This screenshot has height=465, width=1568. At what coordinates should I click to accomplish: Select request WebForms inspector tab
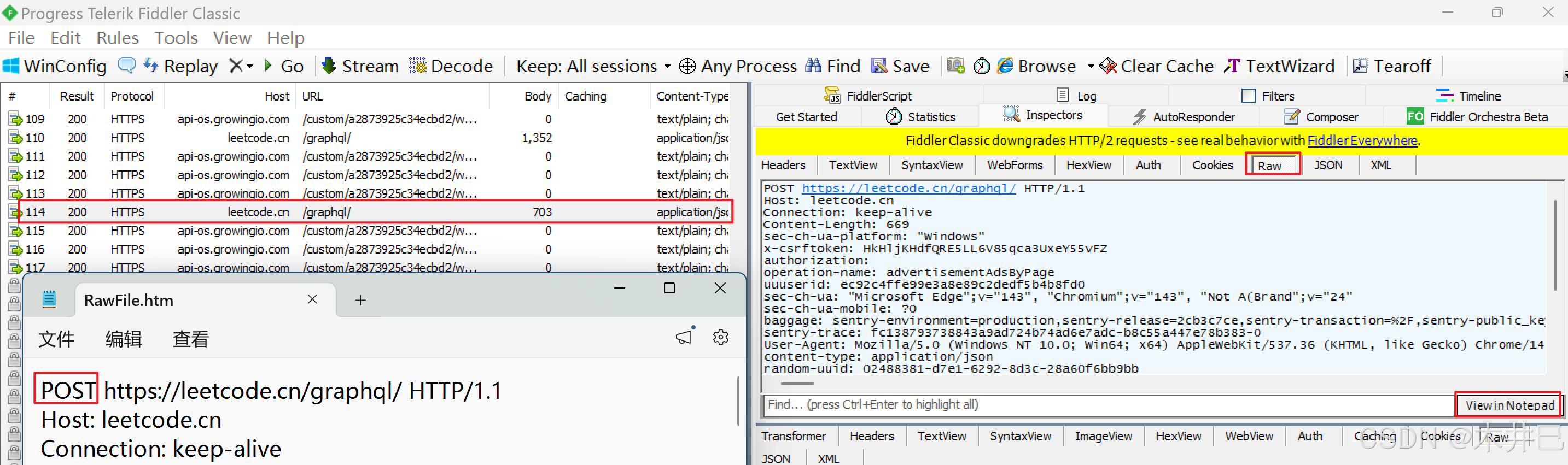pos(1014,164)
